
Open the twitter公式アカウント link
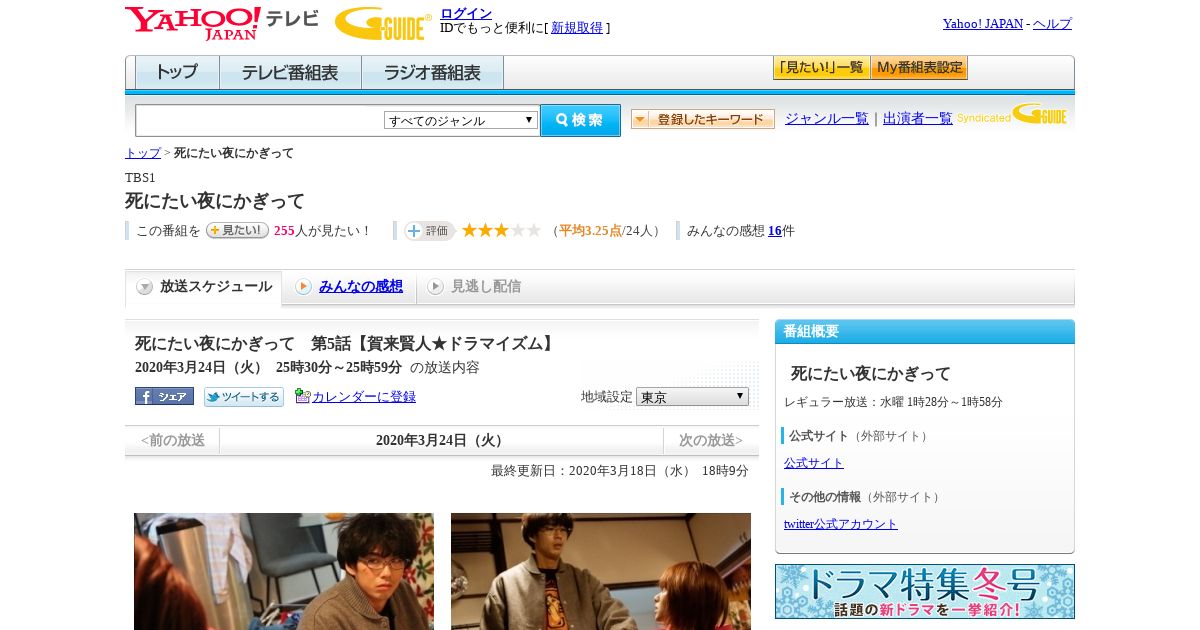(841, 524)
